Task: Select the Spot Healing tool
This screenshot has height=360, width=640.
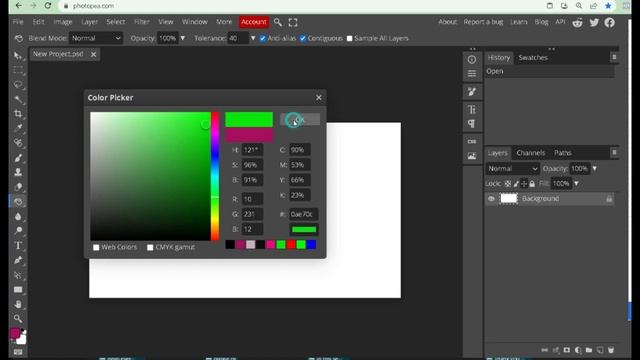Action: tap(18, 143)
